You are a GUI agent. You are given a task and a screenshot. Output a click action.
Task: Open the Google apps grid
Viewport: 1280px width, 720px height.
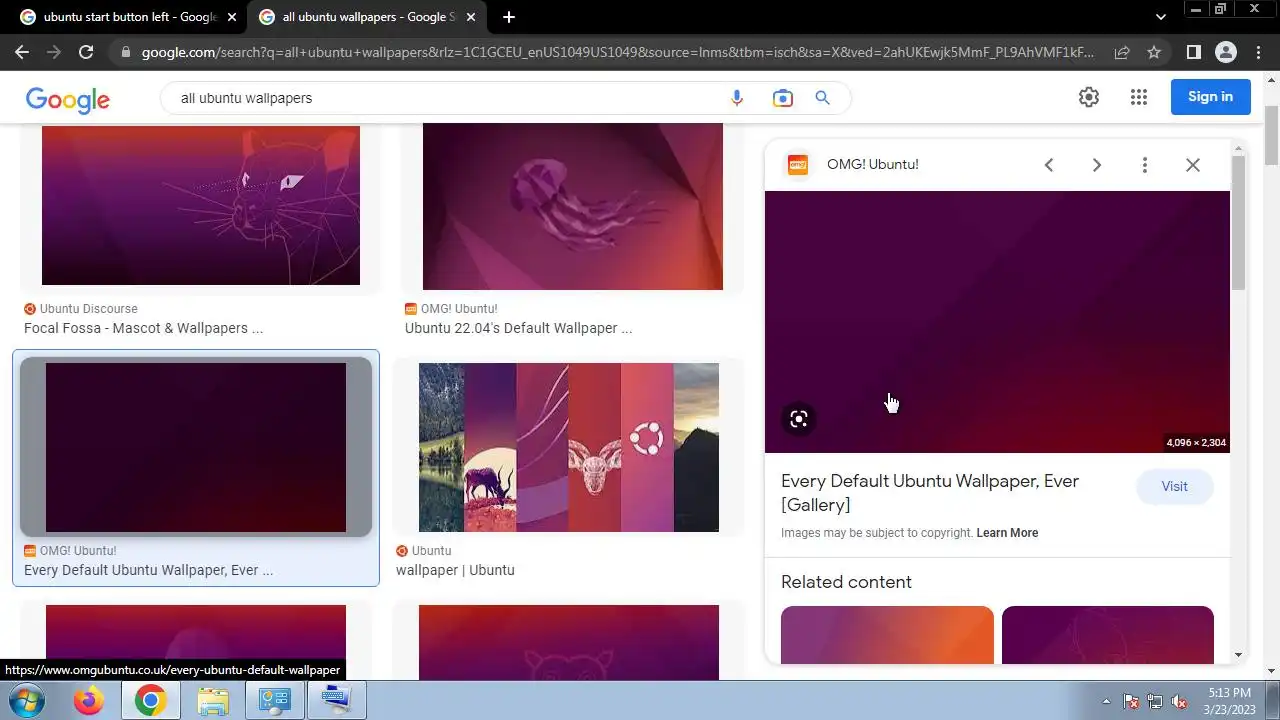[x=1138, y=97]
